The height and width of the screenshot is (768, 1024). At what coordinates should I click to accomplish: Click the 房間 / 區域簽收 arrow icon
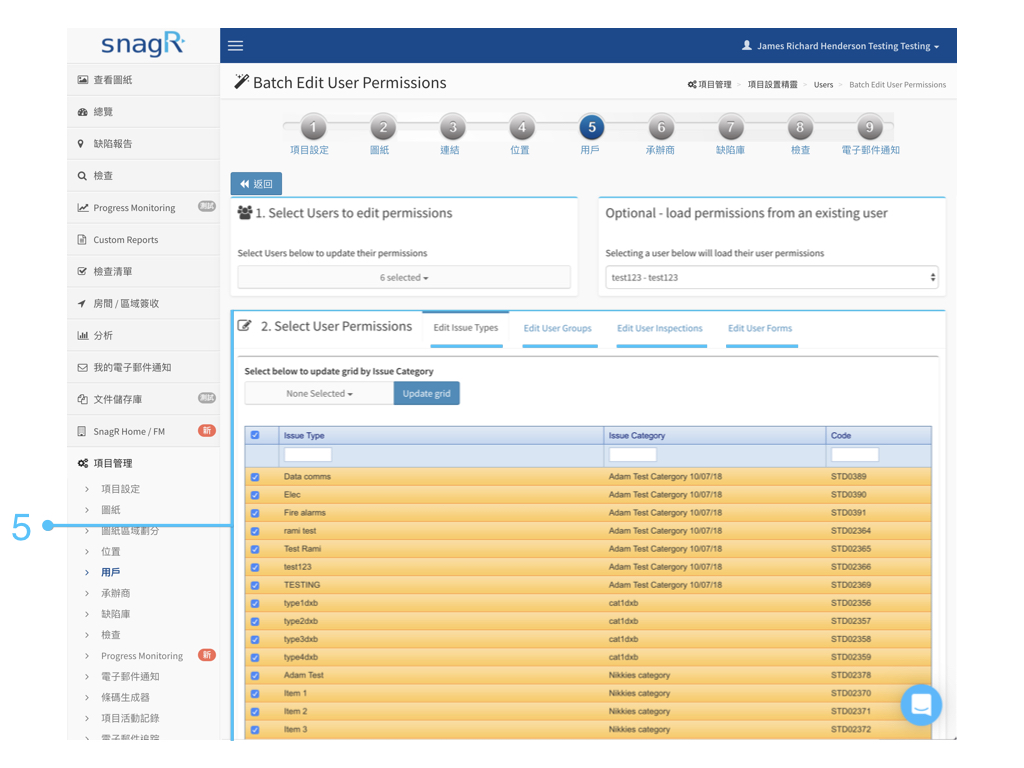pyautogui.click(x=82, y=303)
